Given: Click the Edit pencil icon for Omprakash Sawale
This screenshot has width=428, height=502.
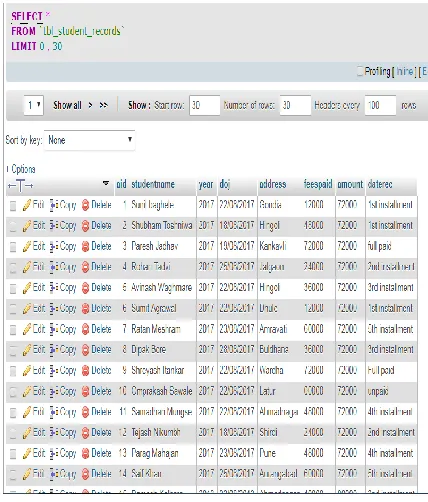Looking at the screenshot, I should (x=27, y=391).
